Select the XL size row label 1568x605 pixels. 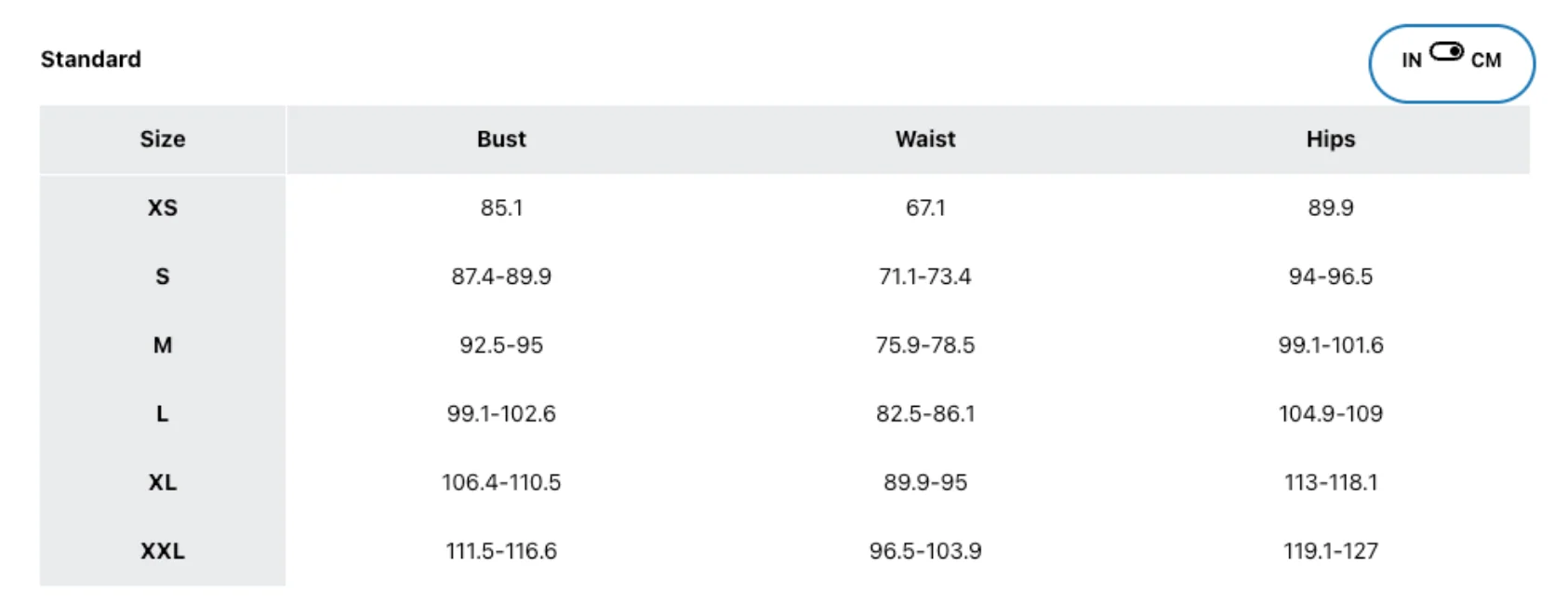pyautogui.click(x=163, y=482)
